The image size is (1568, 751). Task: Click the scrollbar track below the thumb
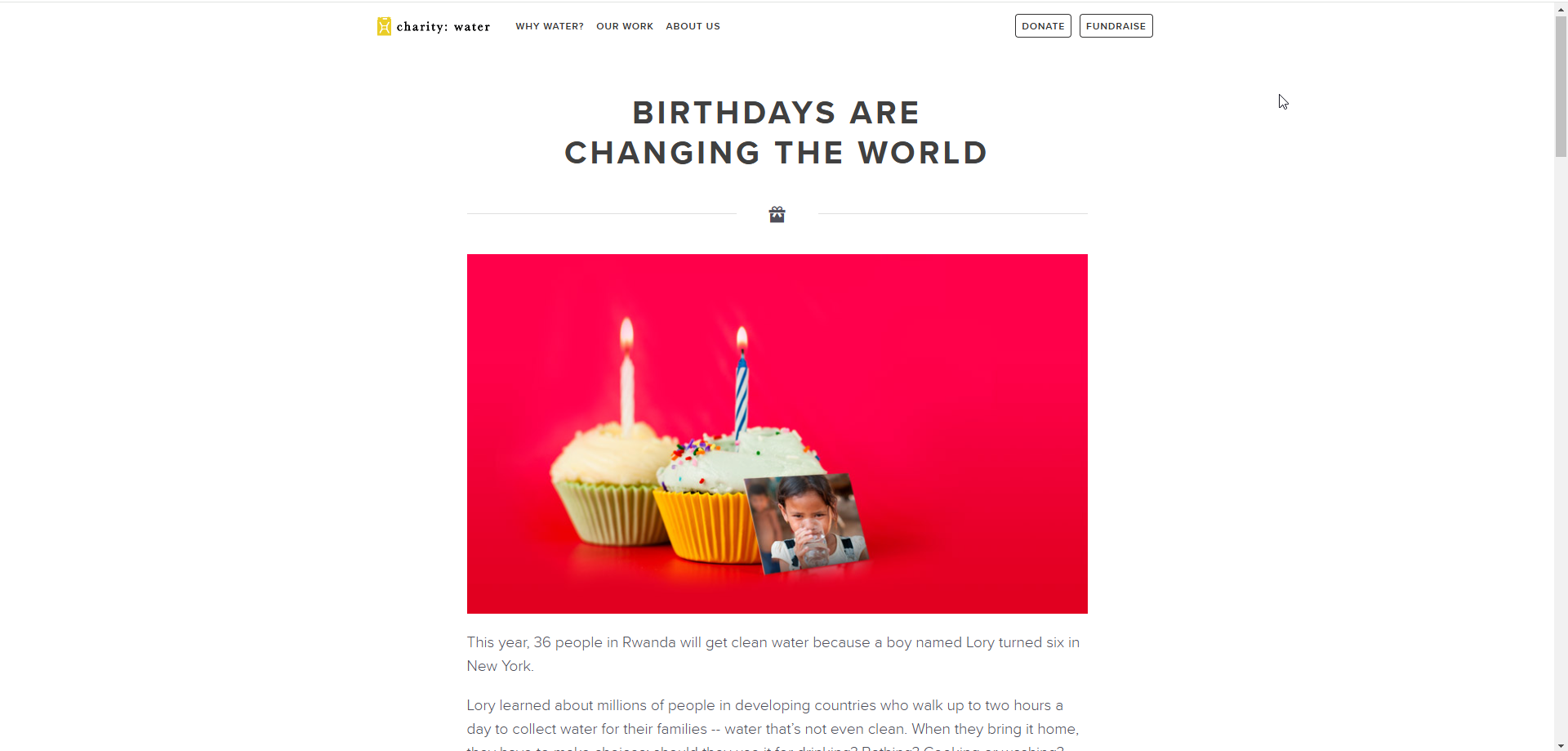[1561, 449]
